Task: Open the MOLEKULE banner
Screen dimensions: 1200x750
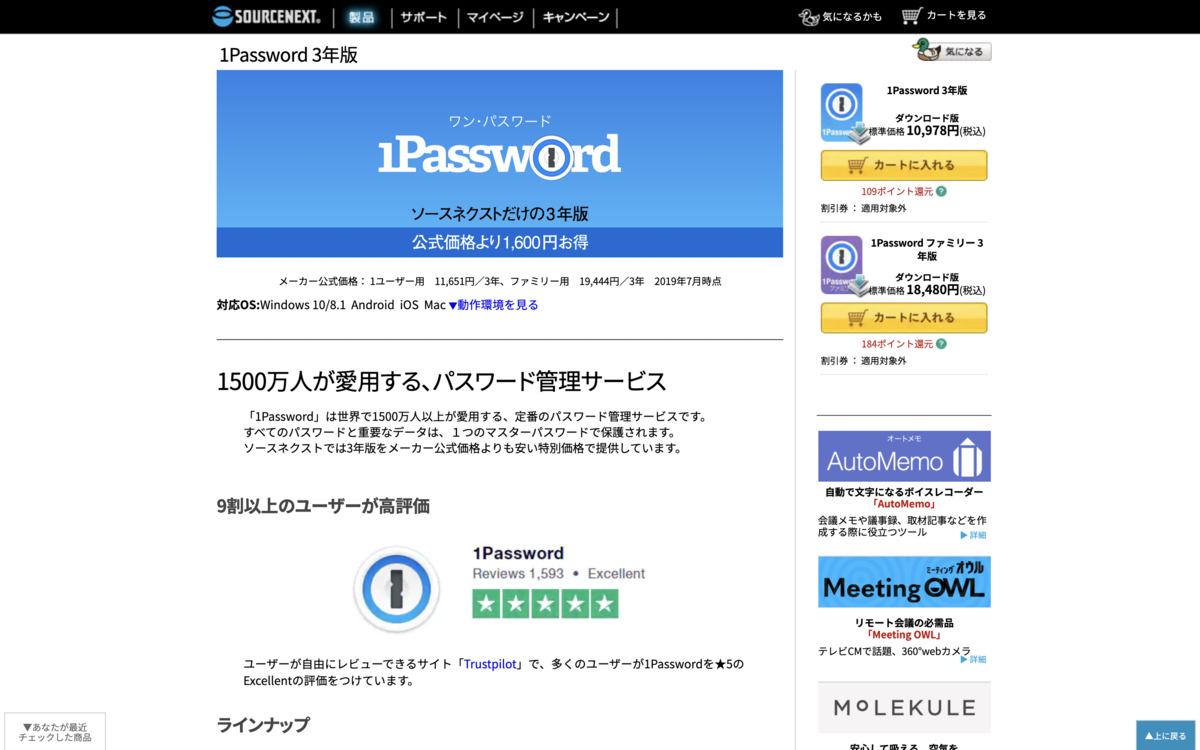Action: coord(904,708)
